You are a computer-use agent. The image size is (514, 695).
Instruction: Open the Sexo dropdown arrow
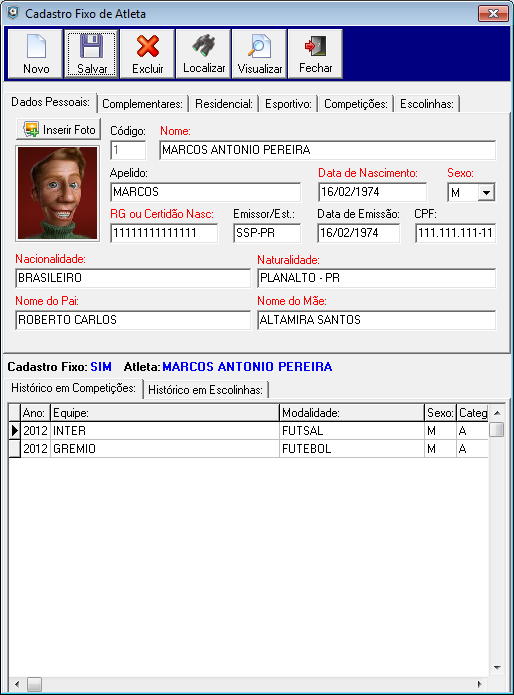tap(487, 193)
